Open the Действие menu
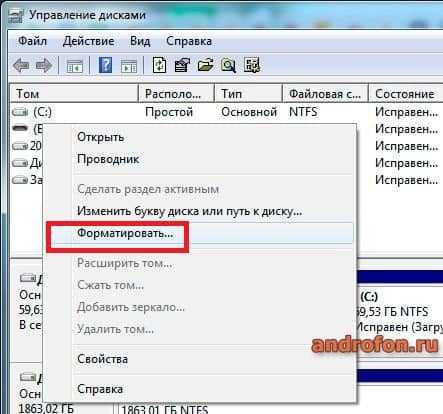Screen dimensions: 443x414 (88, 41)
